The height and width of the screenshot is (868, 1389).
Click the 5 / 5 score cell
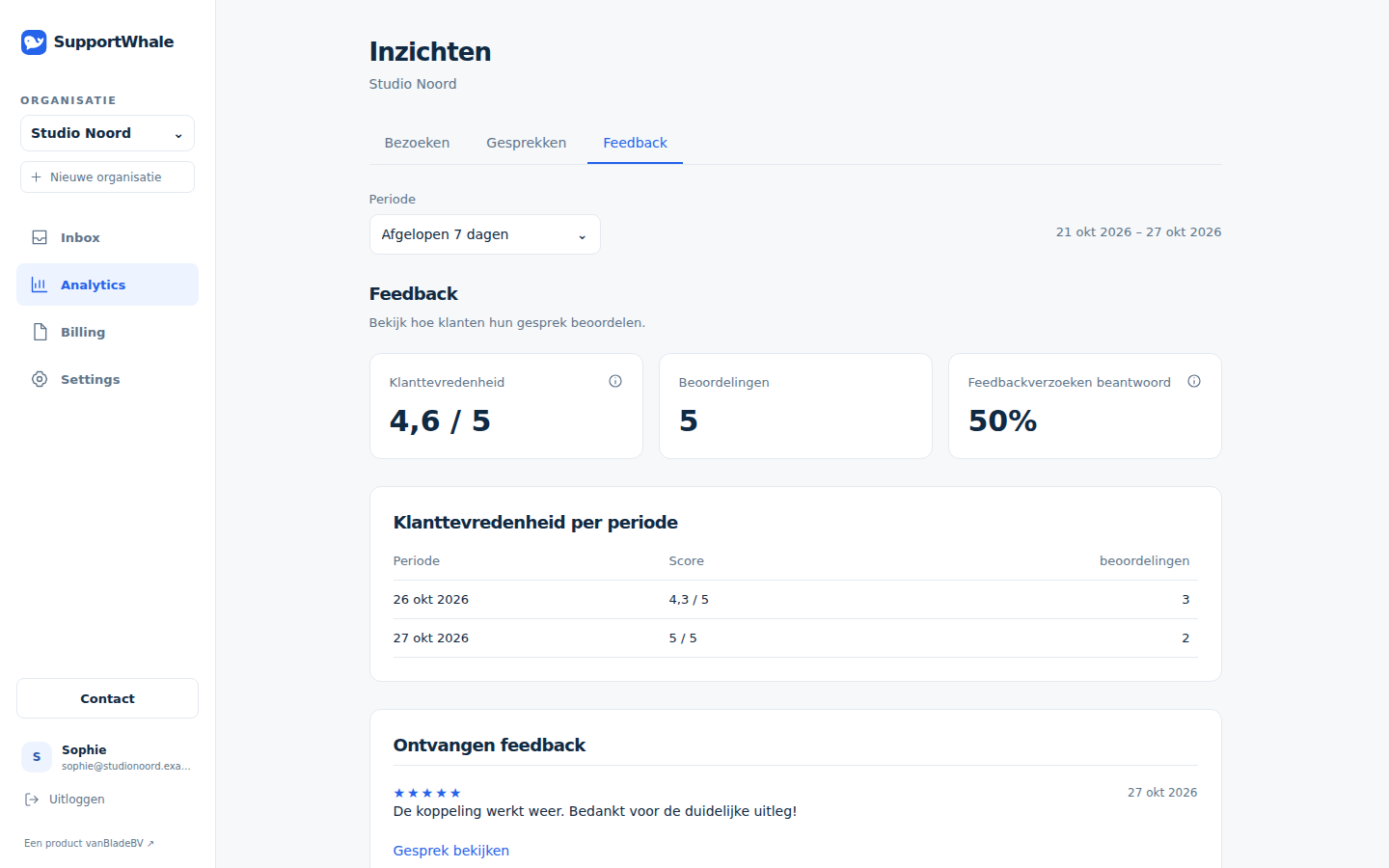coord(683,638)
